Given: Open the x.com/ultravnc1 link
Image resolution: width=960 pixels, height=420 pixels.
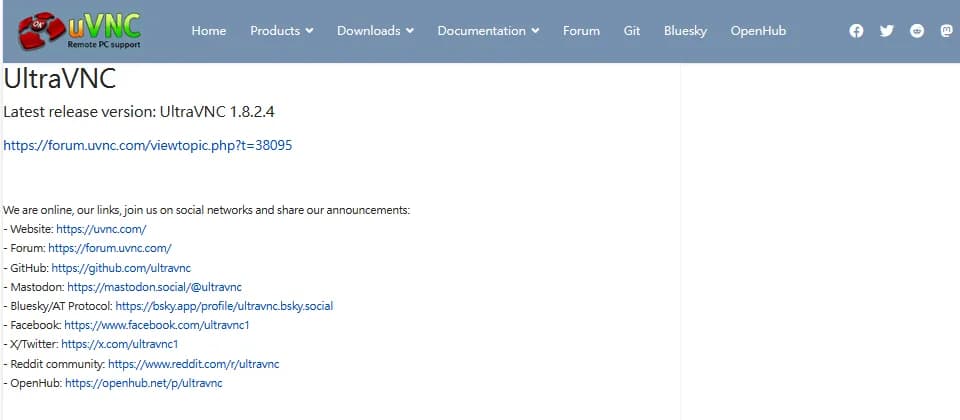Looking at the screenshot, I should (119, 344).
